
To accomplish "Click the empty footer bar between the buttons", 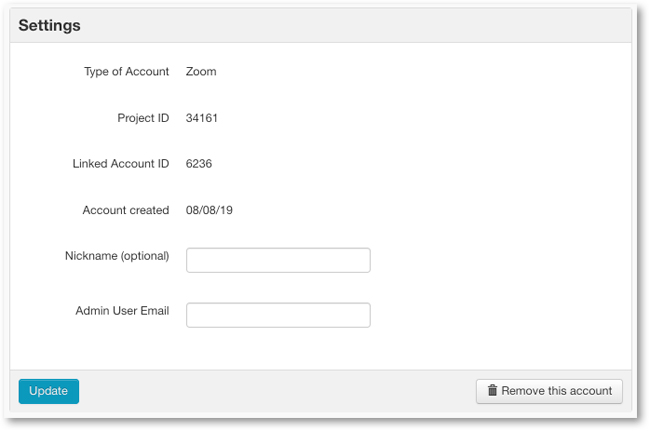I will [x=277, y=391].
